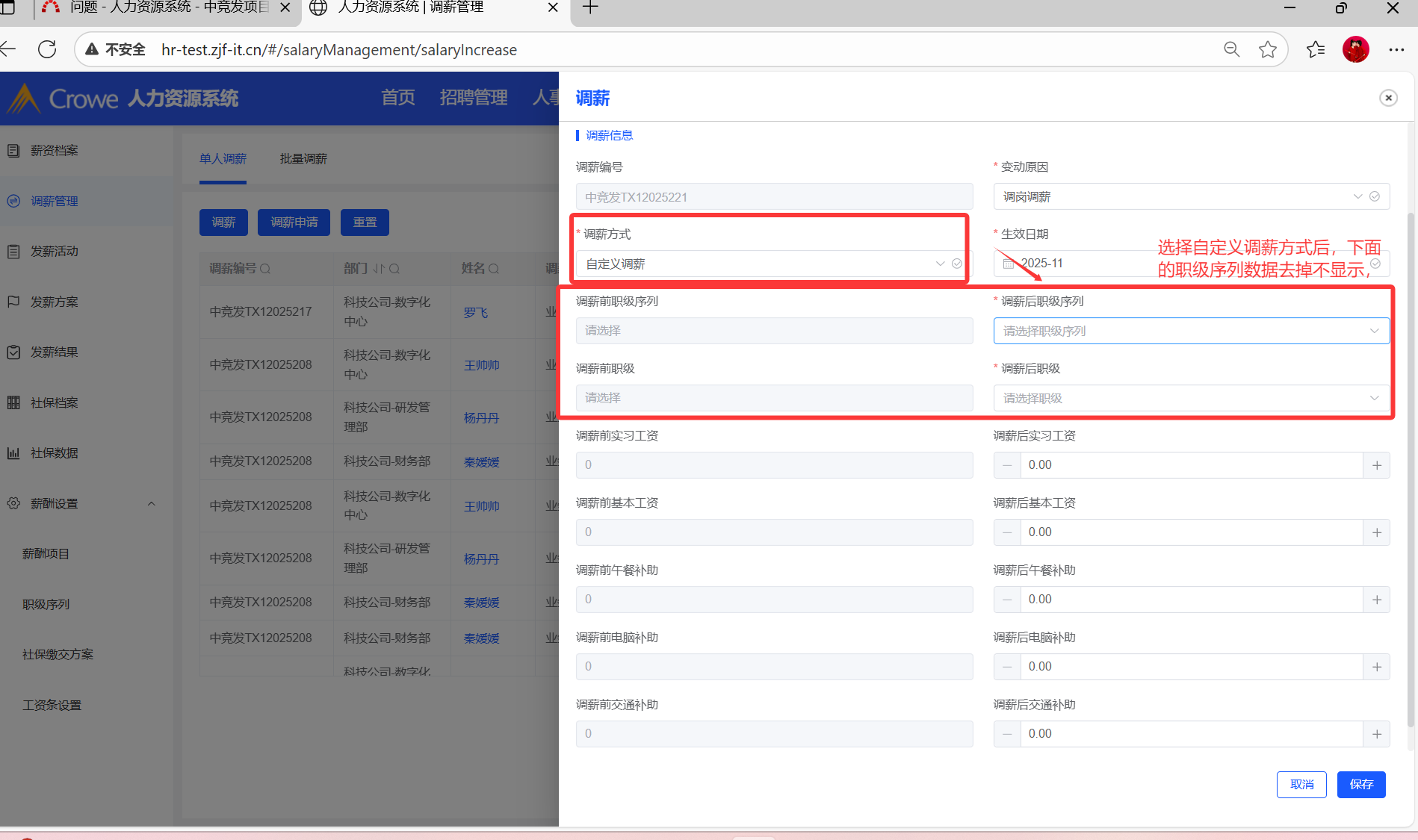Open the 调薪后职级 dropdown

[1191, 398]
